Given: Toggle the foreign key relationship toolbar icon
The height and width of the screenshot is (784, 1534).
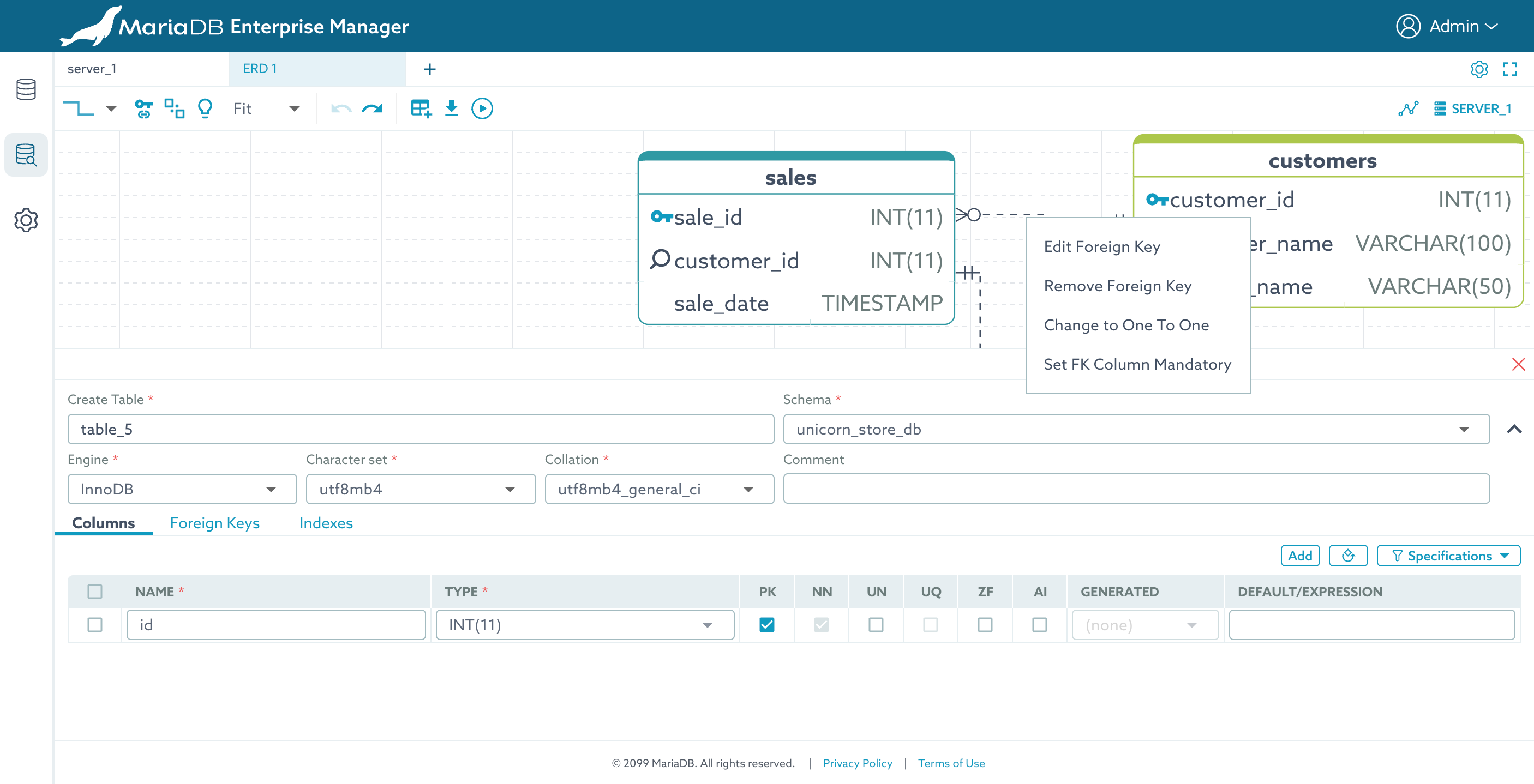Looking at the screenshot, I should [x=143, y=108].
